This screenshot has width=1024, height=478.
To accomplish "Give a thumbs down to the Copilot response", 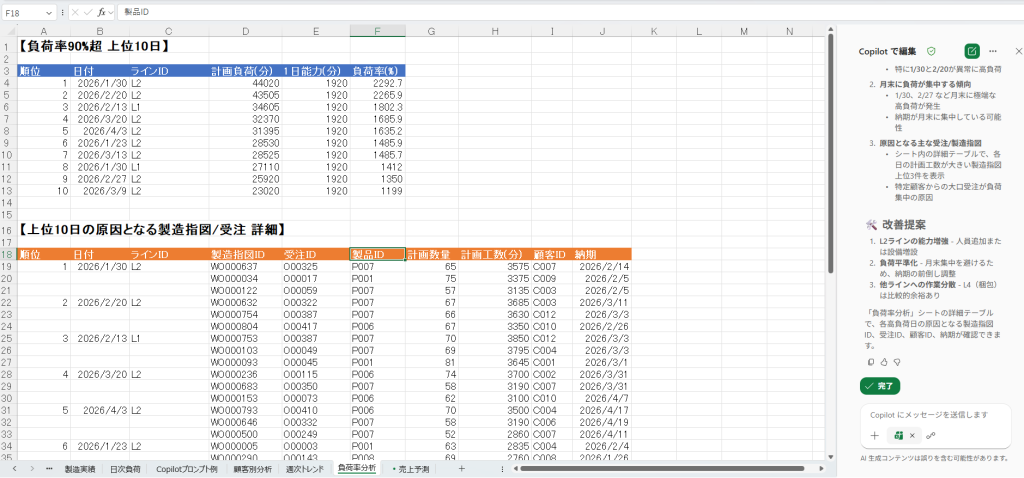I will pos(897,361).
